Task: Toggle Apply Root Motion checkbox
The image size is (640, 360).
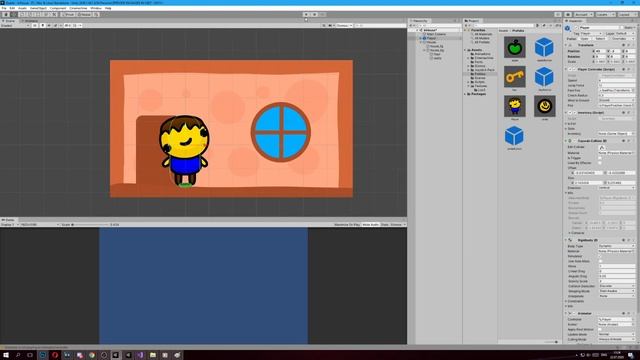Action: [x=600, y=329]
